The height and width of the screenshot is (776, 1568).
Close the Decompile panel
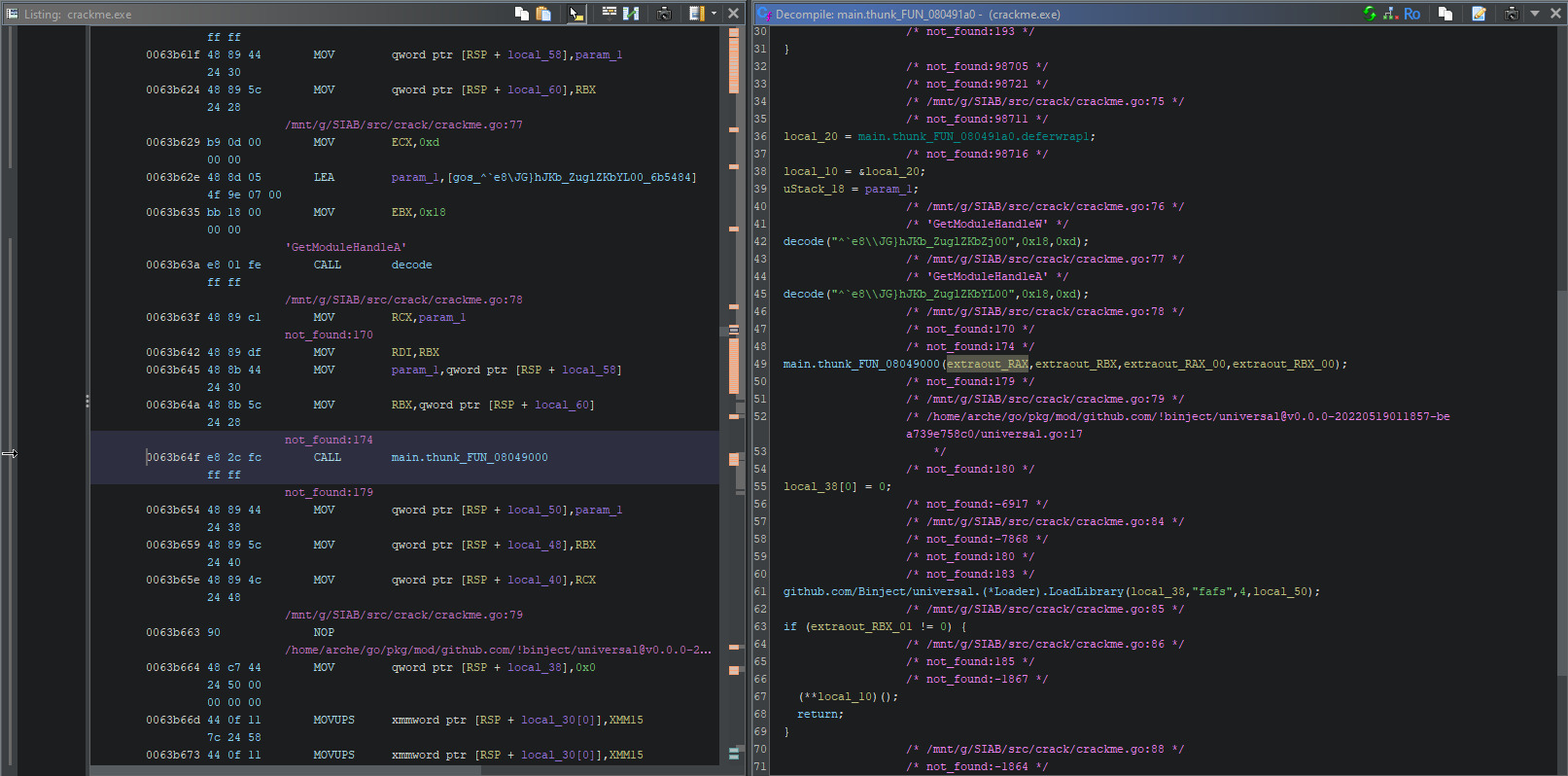(1555, 14)
